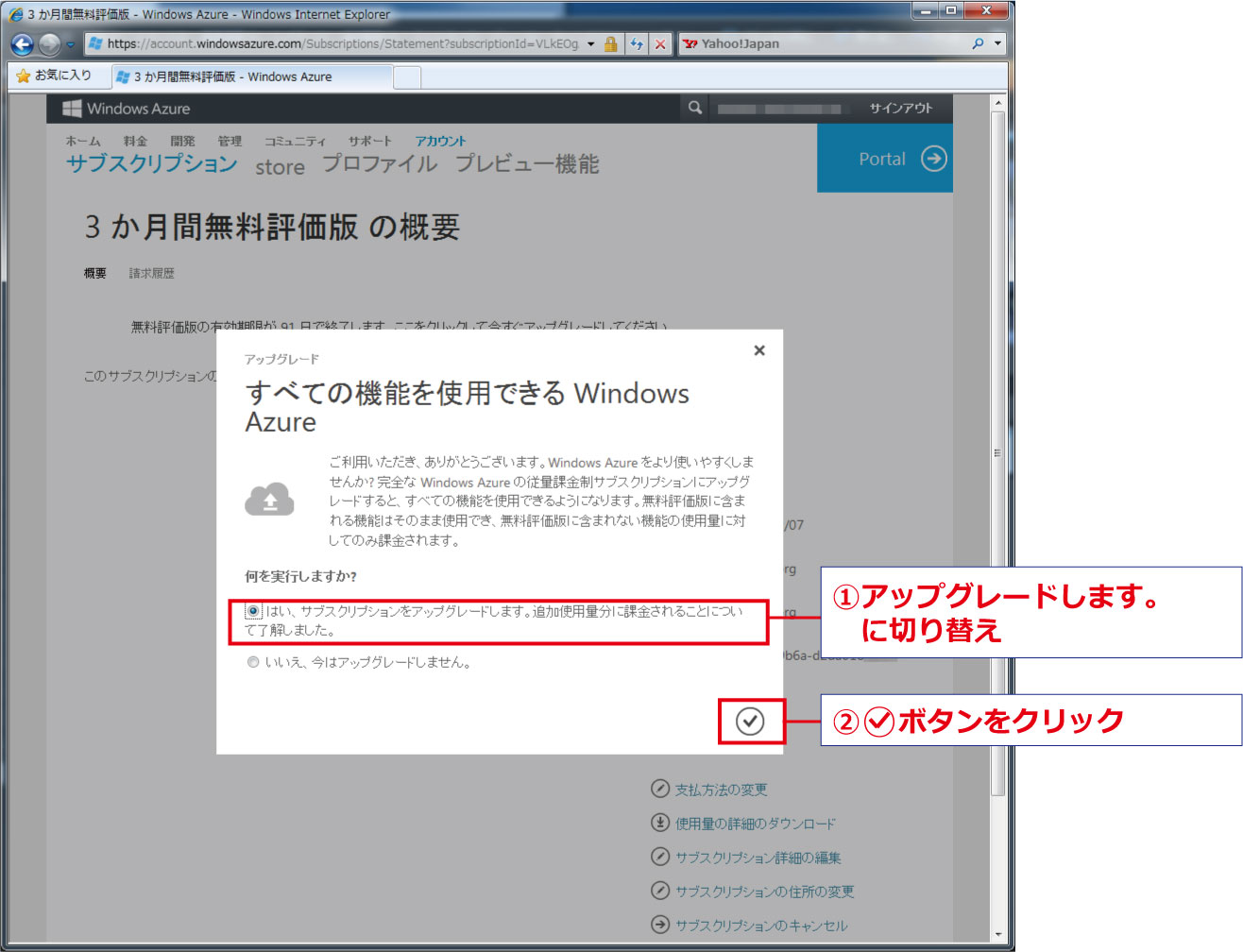The height and width of the screenshot is (952, 1243).
Task: Open the サポート menu item
Action: click(x=369, y=141)
